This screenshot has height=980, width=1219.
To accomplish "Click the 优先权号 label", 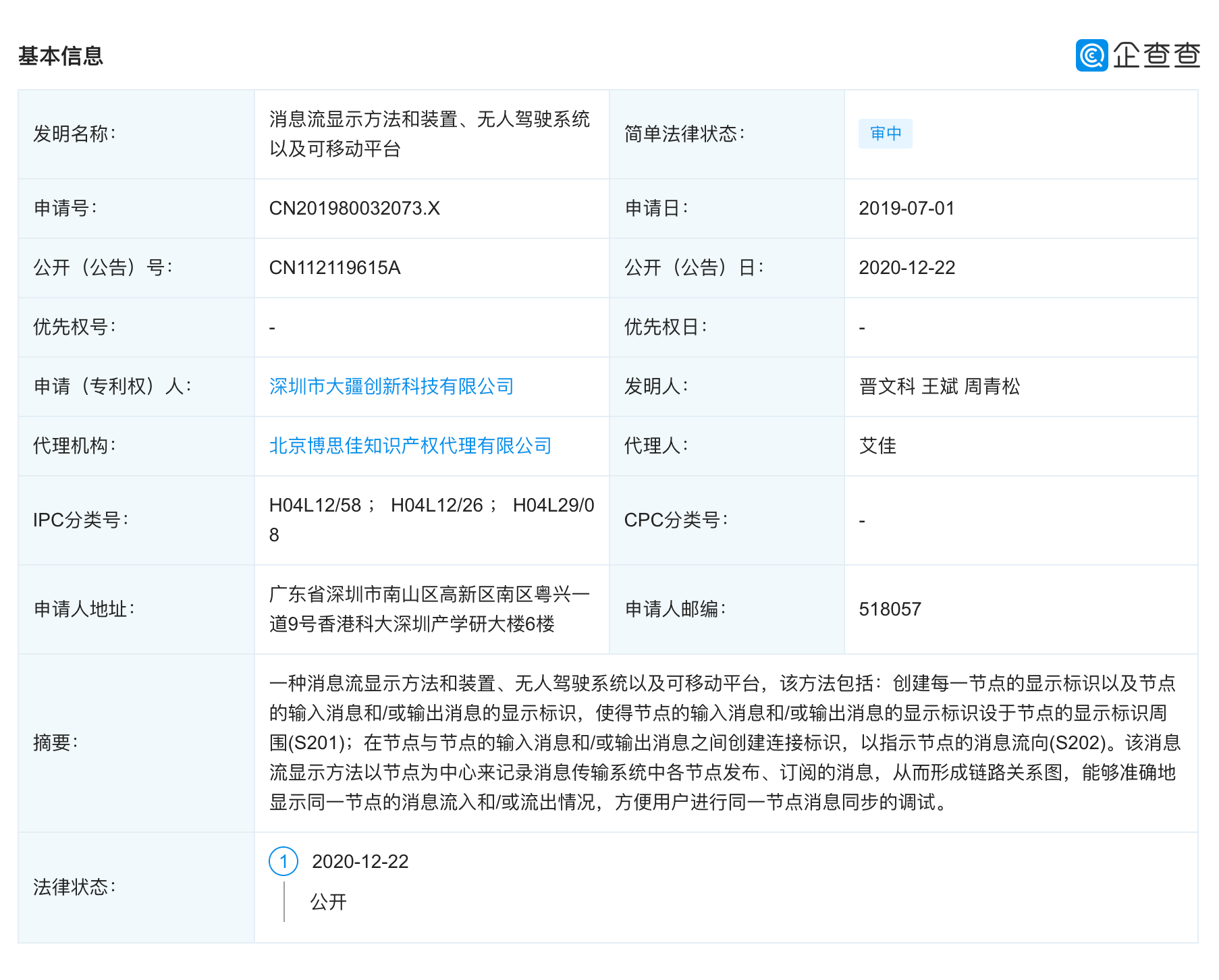I will 74,327.
